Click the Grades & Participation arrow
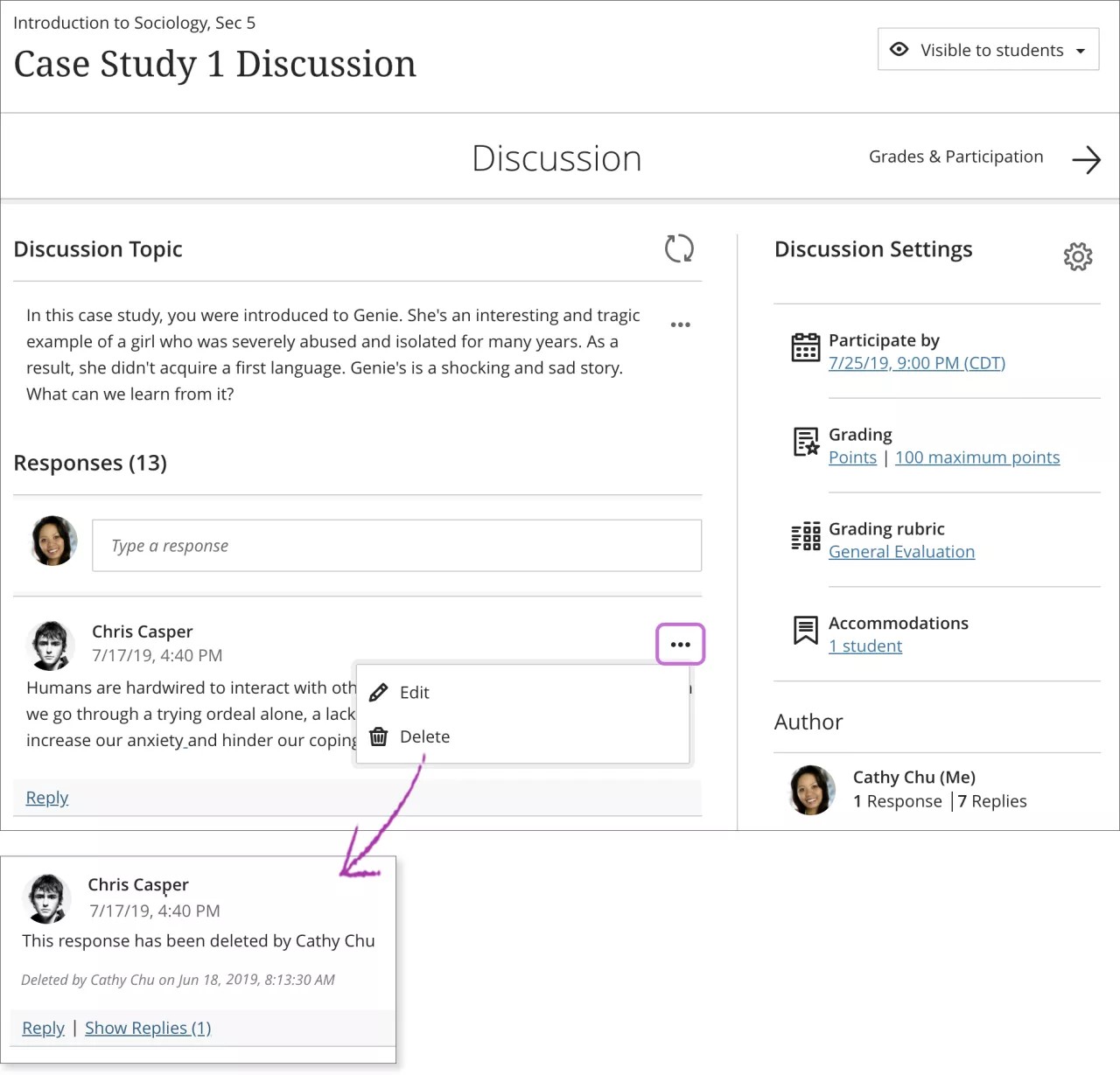The height and width of the screenshot is (1075, 1120). 1086,160
